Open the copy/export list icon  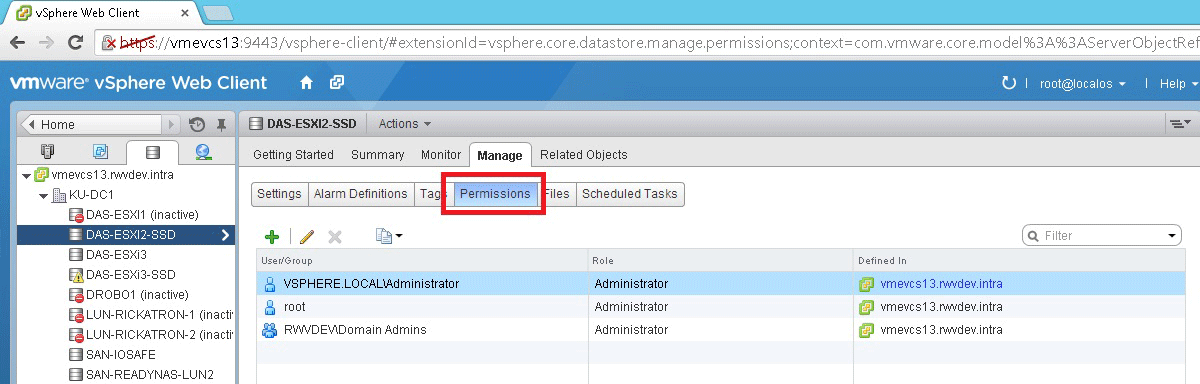[x=388, y=236]
